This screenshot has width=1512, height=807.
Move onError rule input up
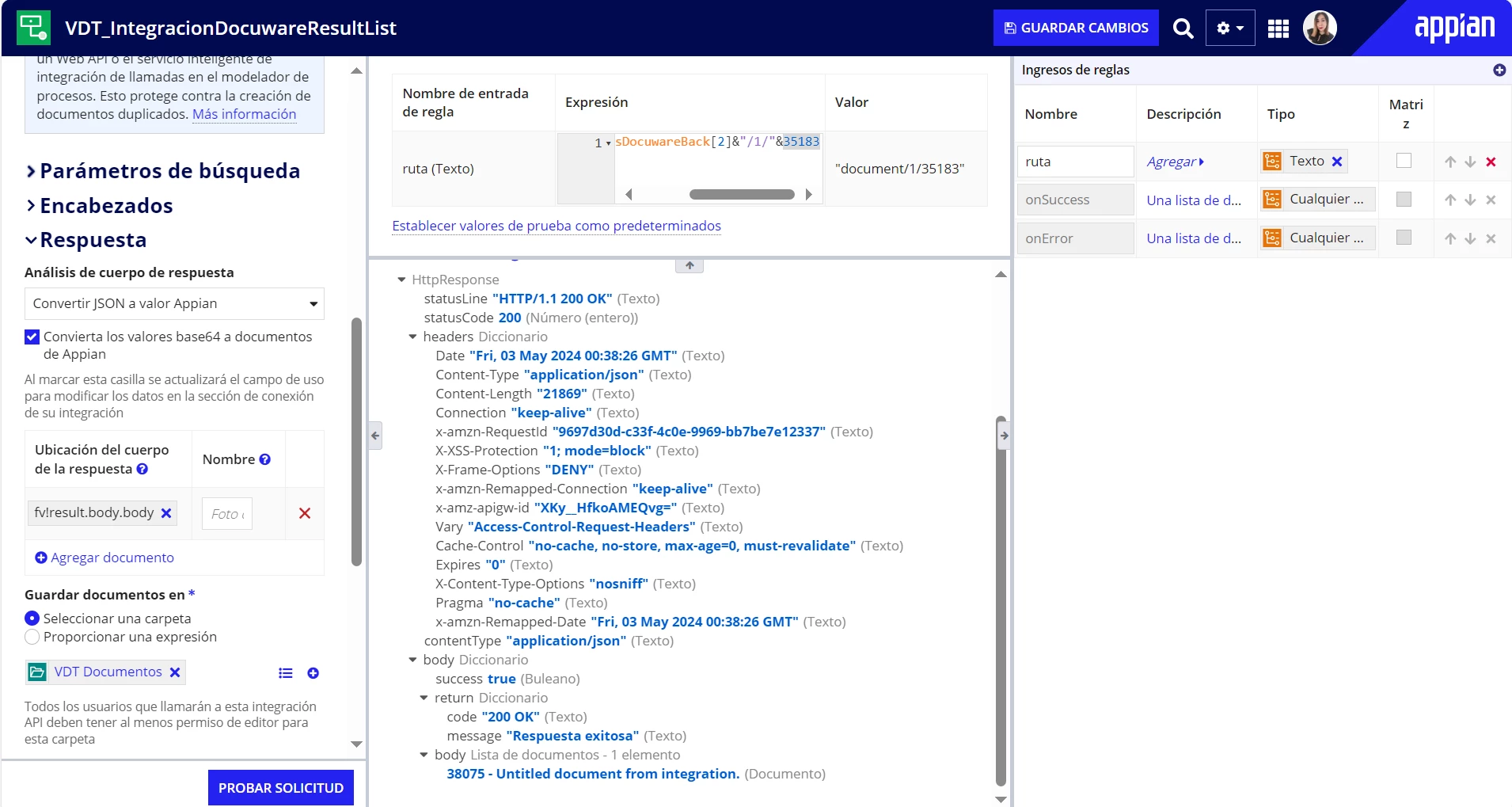pyautogui.click(x=1450, y=238)
